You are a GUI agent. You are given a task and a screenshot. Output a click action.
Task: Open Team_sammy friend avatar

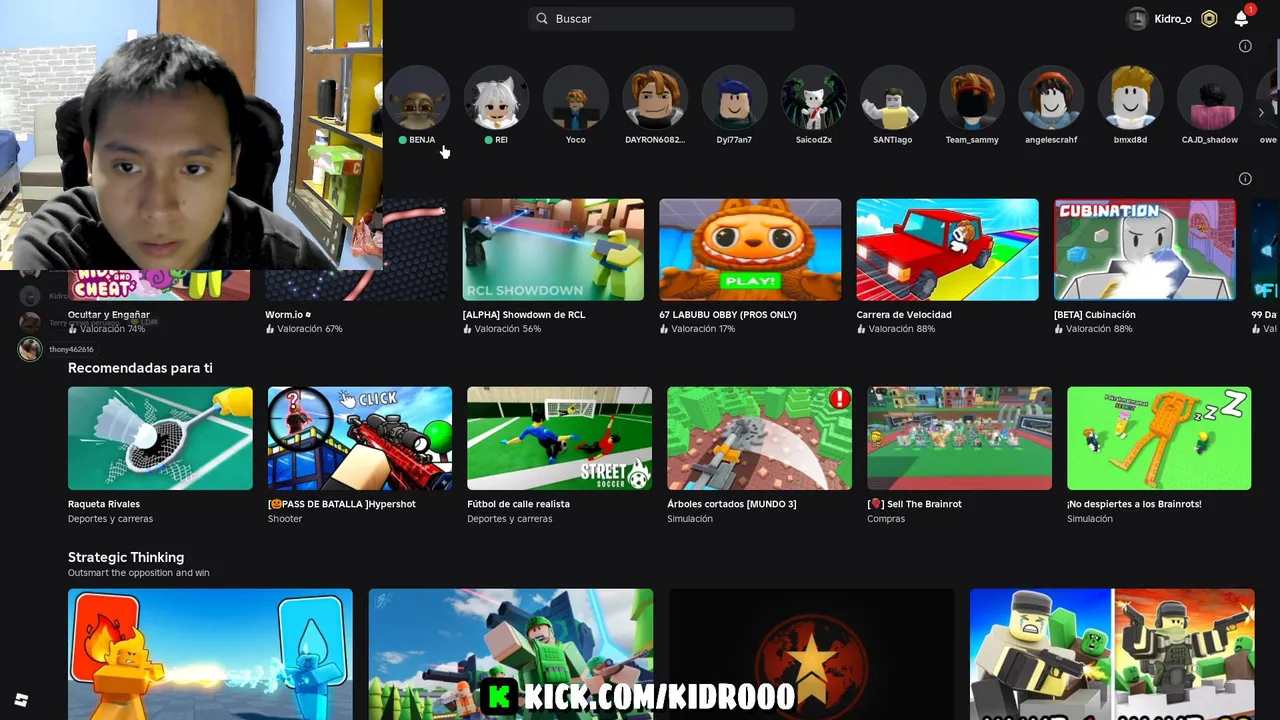pyautogui.click(x=972, y=98)
